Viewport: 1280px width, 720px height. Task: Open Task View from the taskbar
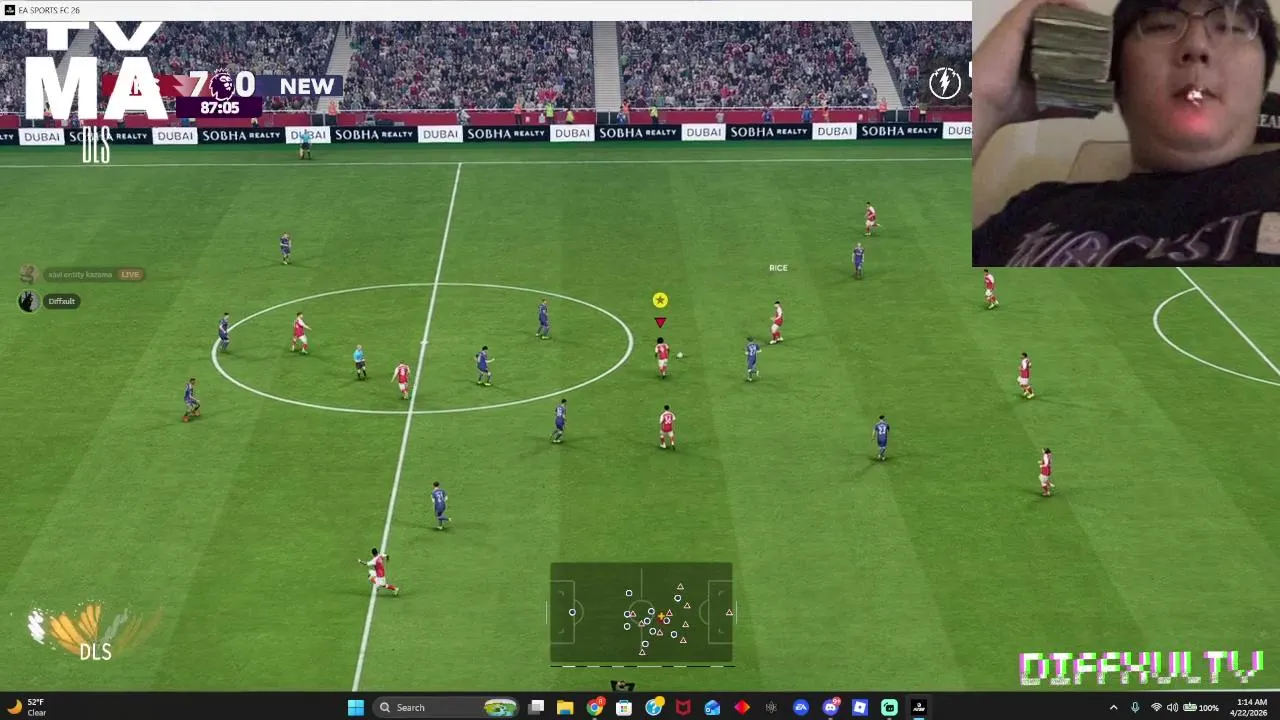tap(536, 707)
